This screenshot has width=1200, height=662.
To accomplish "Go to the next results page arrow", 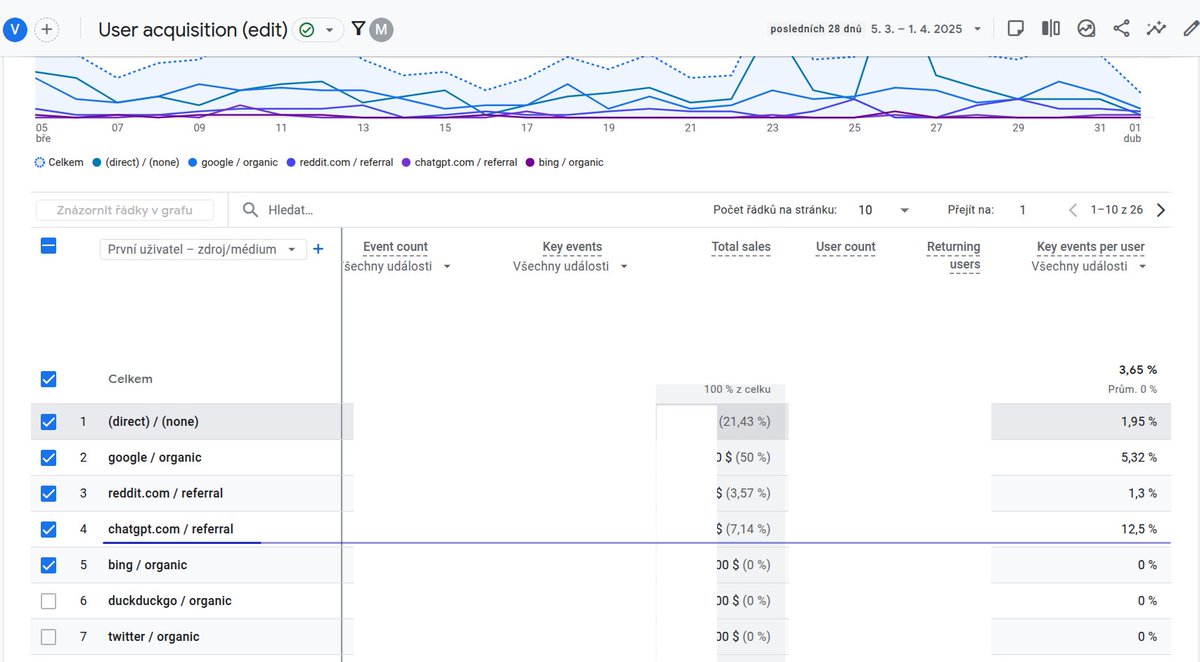I will pos(1161,210).
